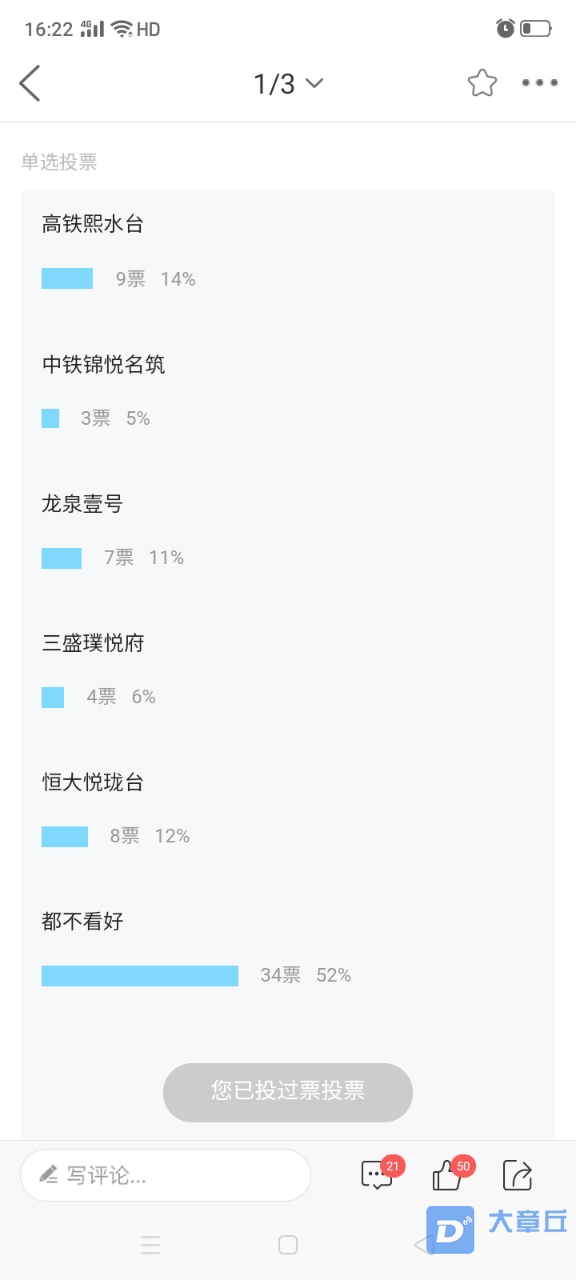
Task: Tap the share icon
Action: click(x=518, y=1175)
